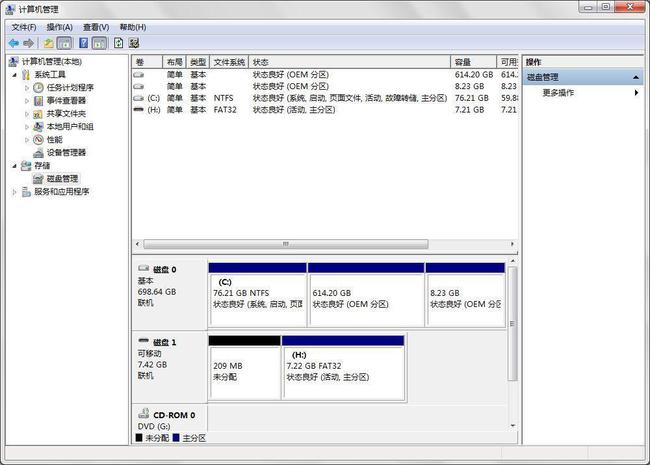The image size is (650, 465).
Task: Toggle the console tree pane icon
Action: [64, 43]
